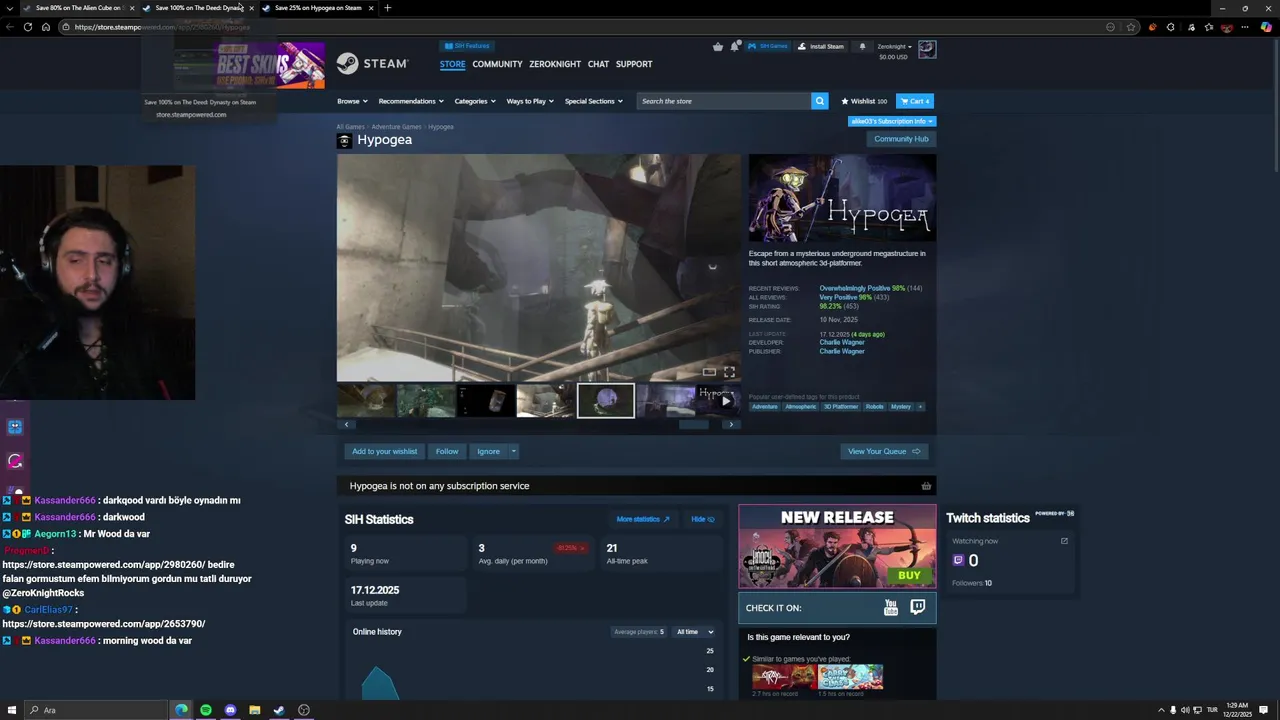1280x720 pixels.
Task: Step the thumbnail strip right with the arrow
Action: coord(731,424)
